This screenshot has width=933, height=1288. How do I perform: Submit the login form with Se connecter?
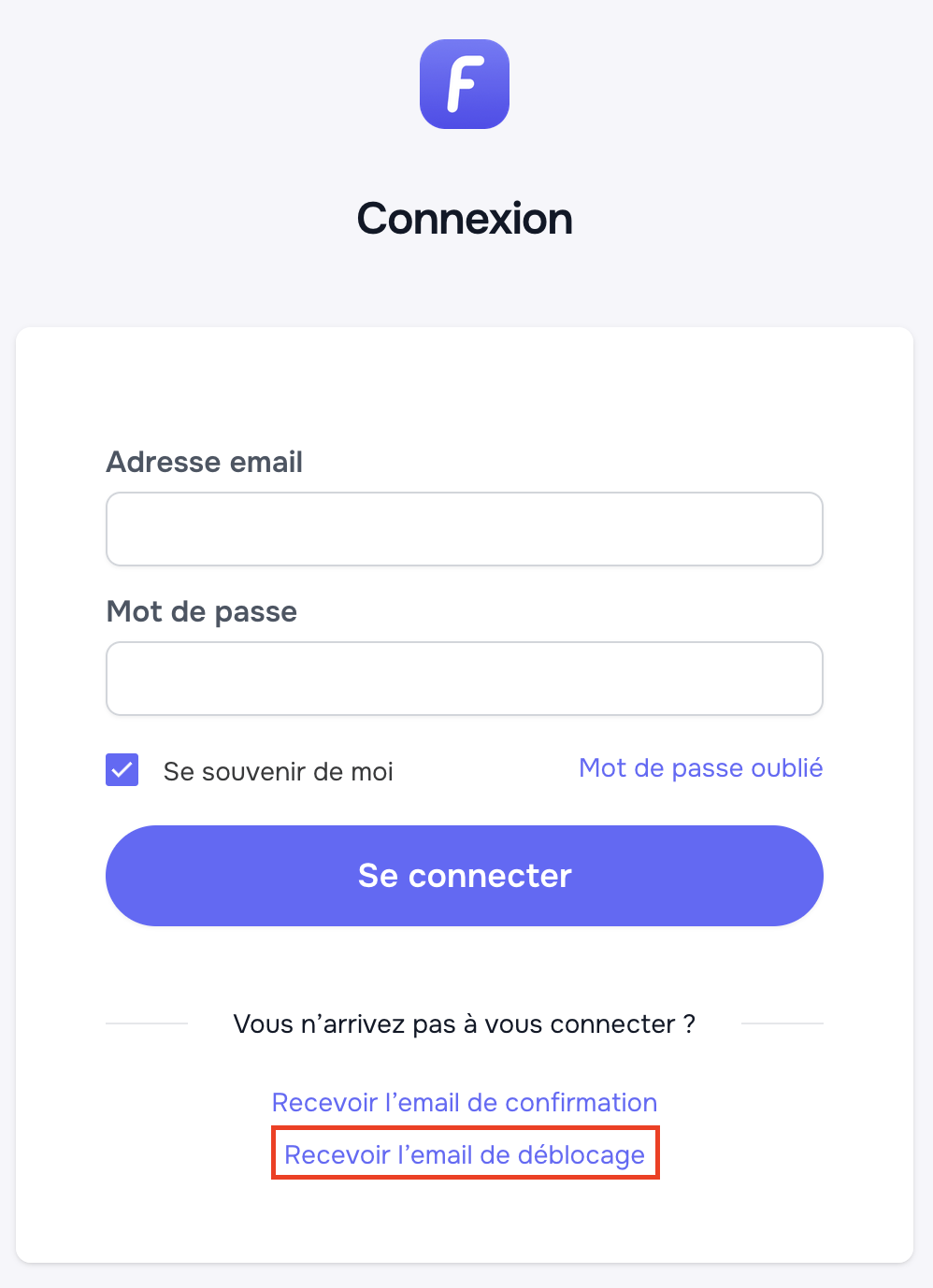coord(465,876)
